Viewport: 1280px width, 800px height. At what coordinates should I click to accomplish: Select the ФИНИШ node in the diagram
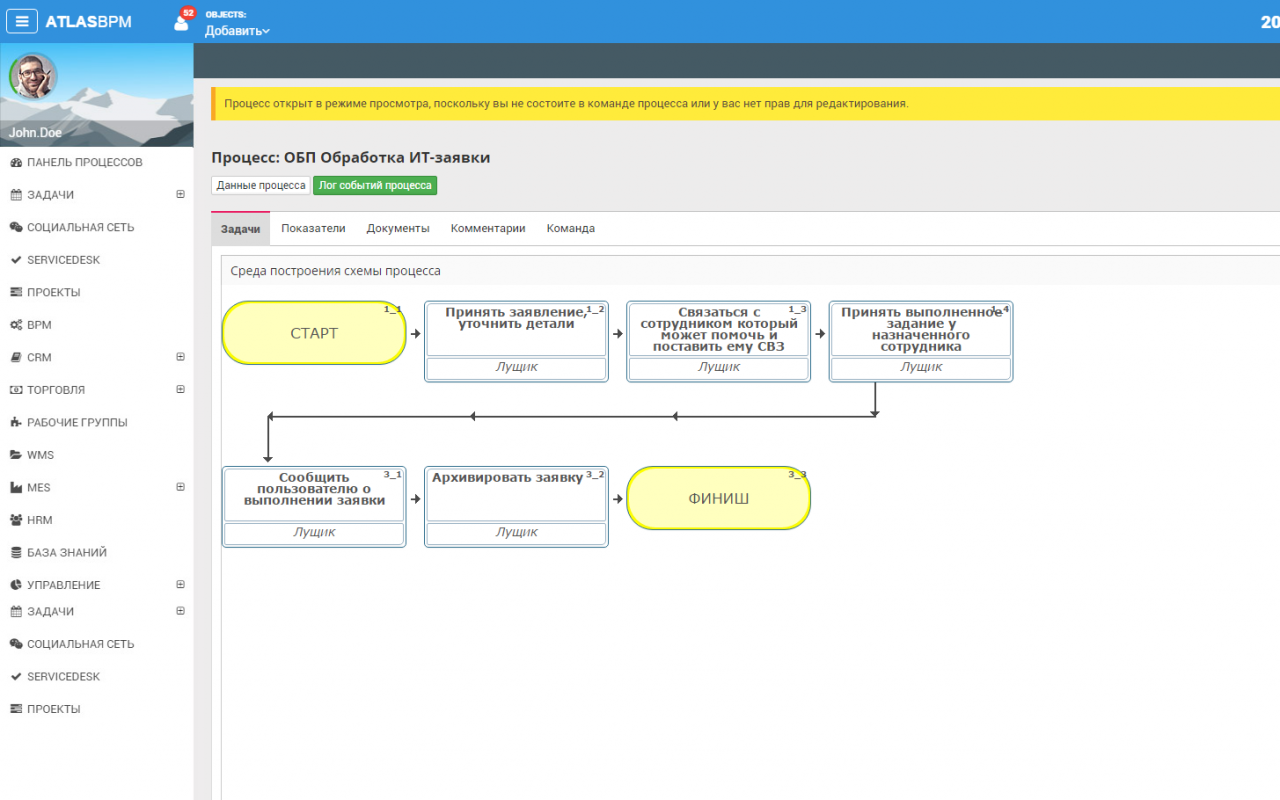pyautogui.click(x=718, y=498)
